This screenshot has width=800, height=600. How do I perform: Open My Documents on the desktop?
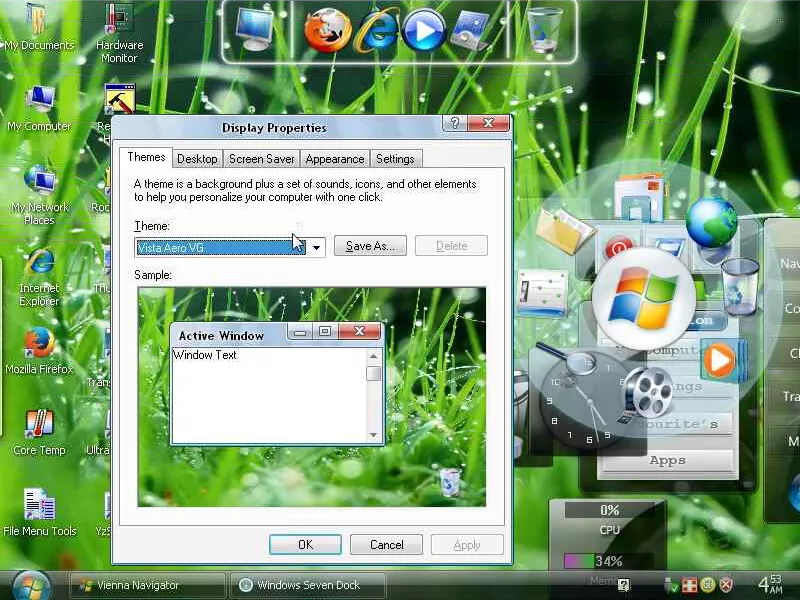point(39,27)
